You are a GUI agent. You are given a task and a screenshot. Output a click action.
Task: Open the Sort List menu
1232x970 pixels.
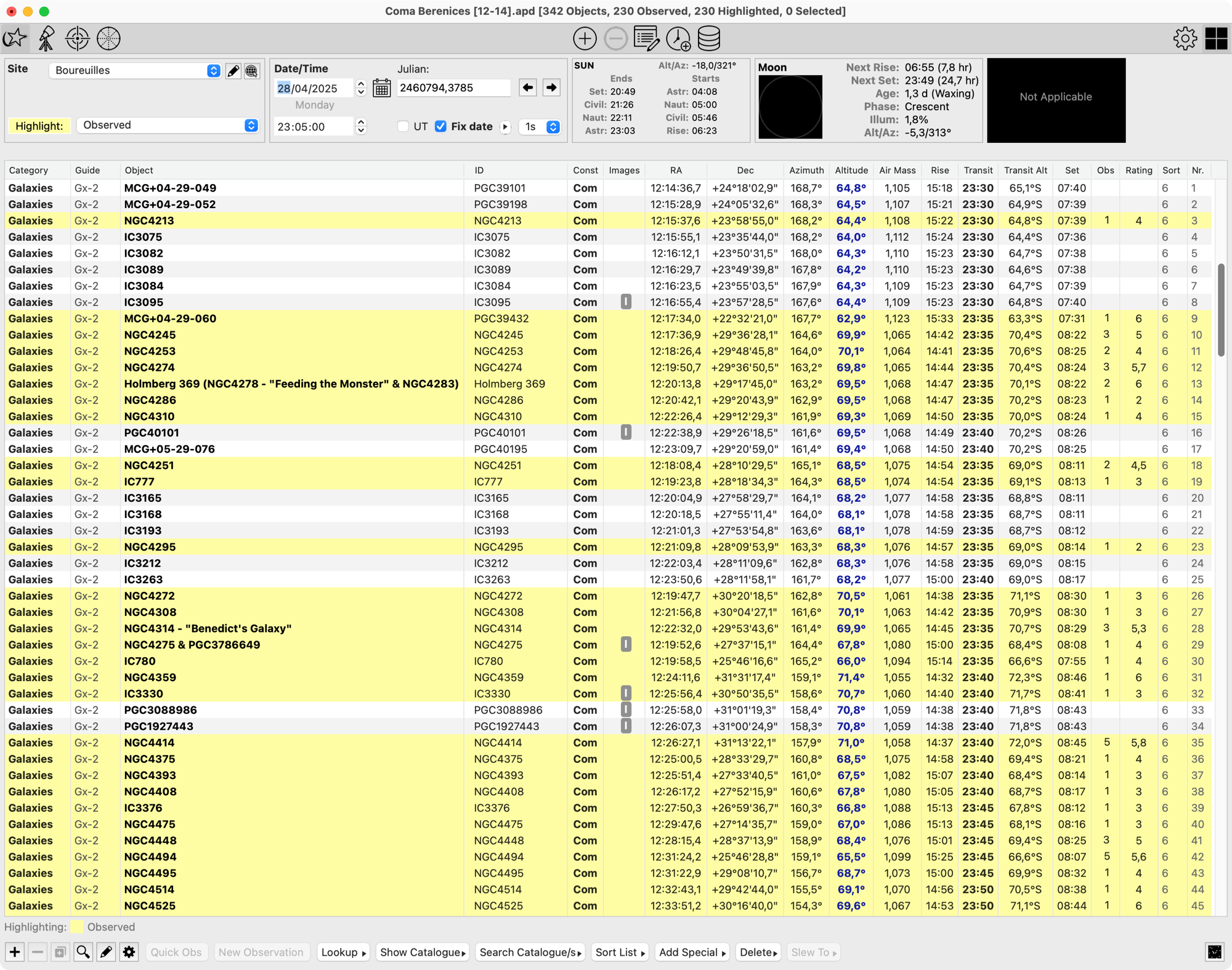(620, 952)
